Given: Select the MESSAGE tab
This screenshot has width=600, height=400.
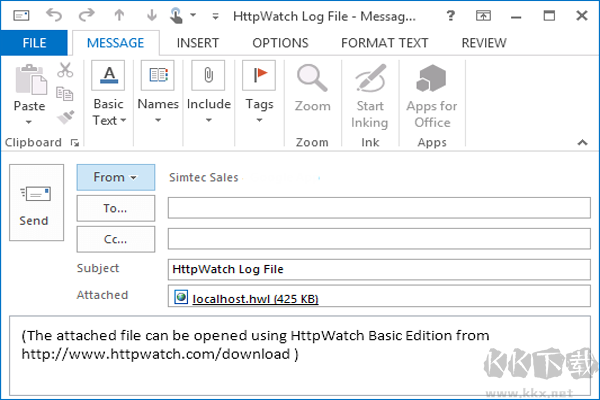Looking at the screenshot, I should click(x=116, y=43).
